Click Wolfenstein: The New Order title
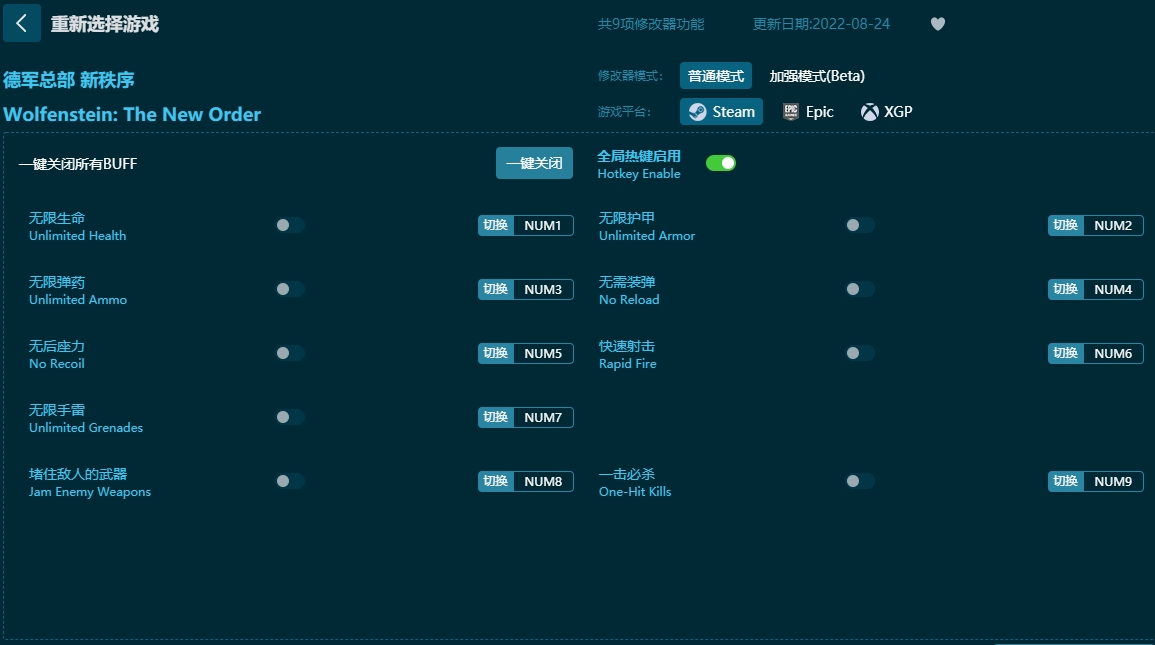 tap(132, 114)
